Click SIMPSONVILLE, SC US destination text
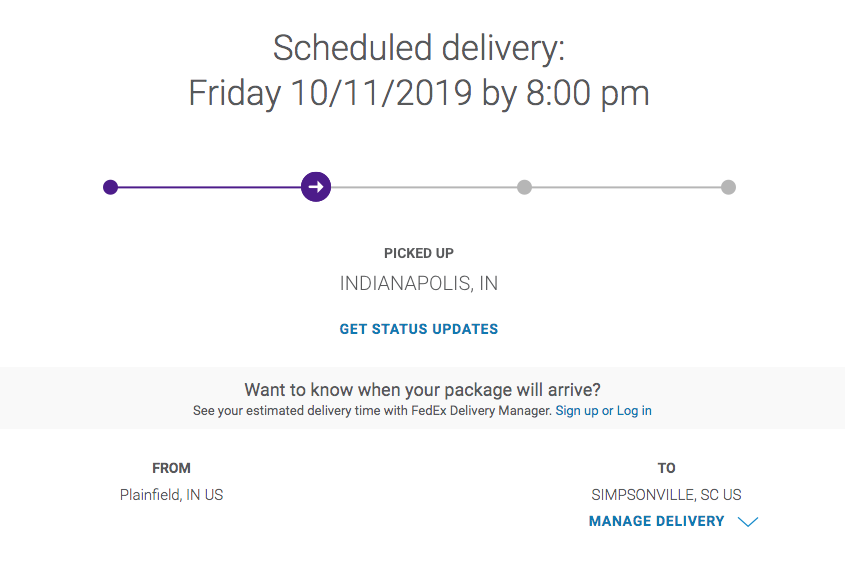This screenshot has width=845, height=563. (x=666, y=495)
